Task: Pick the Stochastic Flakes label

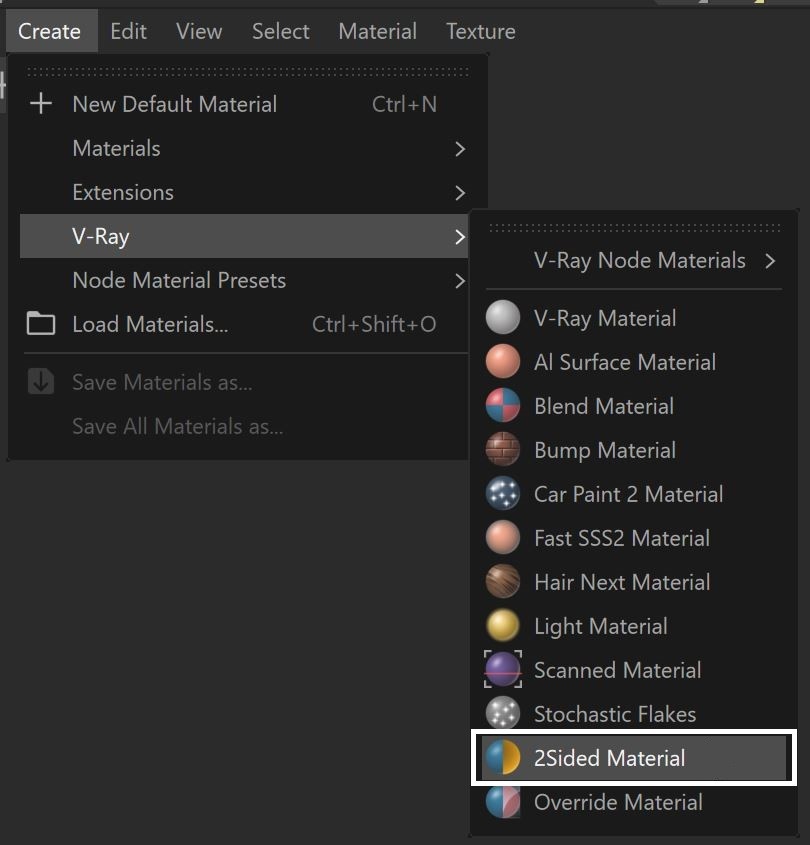Action: tap(615, 715)
